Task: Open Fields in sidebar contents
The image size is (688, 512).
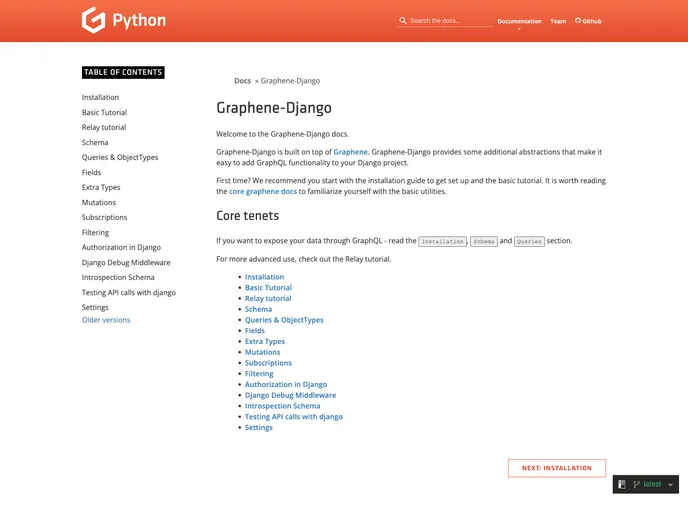Action: click(91, 172)
